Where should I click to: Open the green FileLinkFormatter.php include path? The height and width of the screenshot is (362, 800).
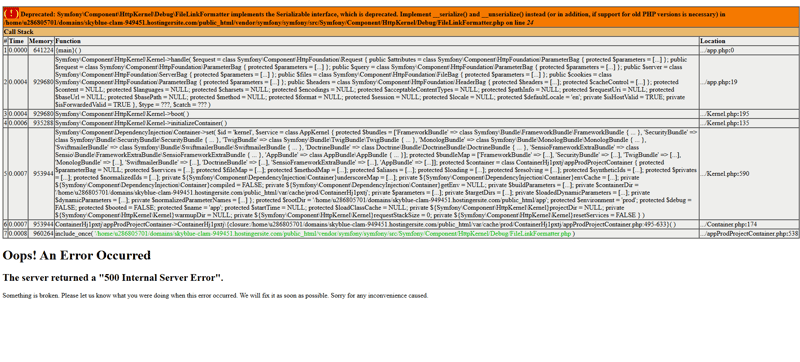coord(332,234)
